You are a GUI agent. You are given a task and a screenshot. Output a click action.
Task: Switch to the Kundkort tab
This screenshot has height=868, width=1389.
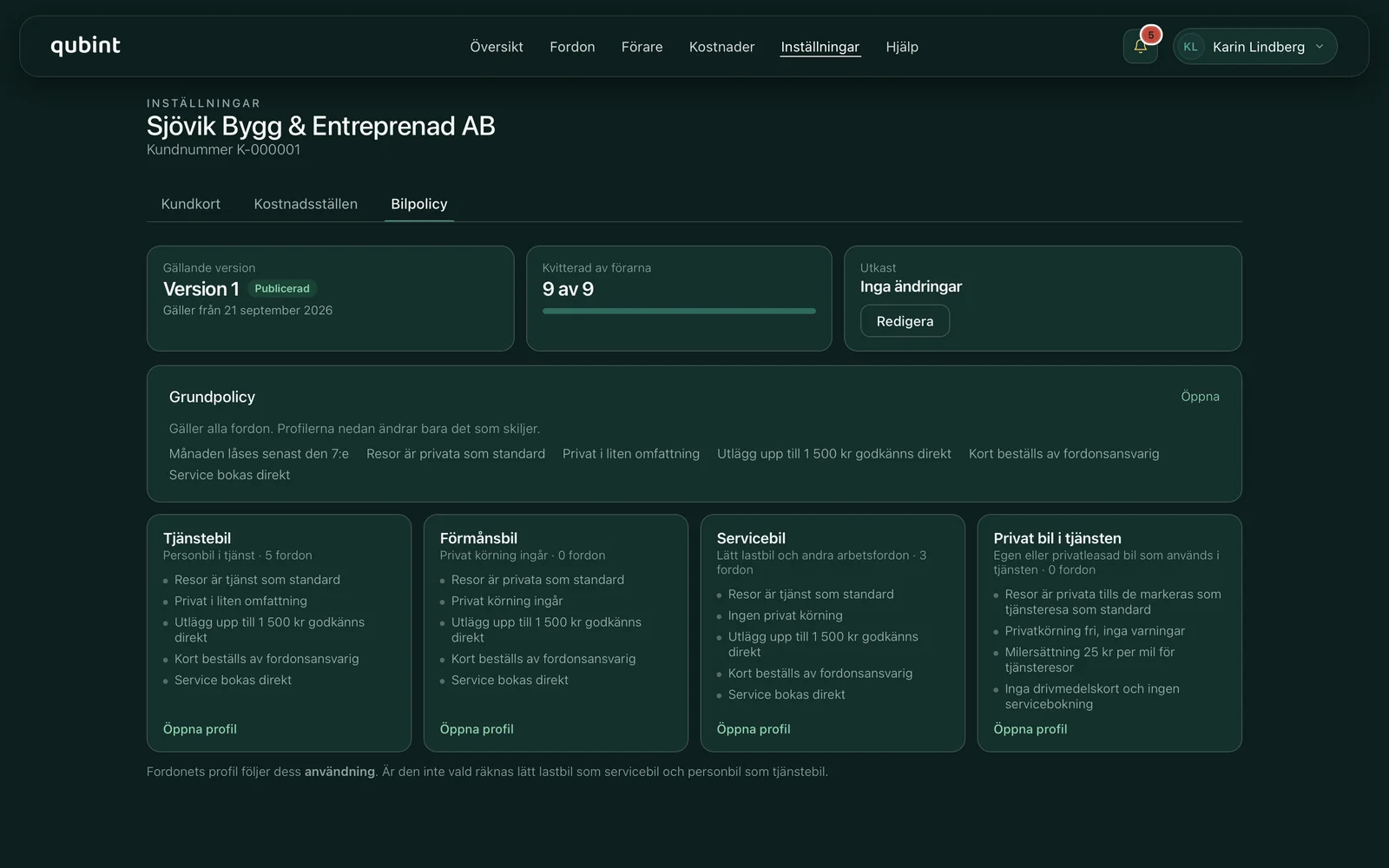click(190, 204)
